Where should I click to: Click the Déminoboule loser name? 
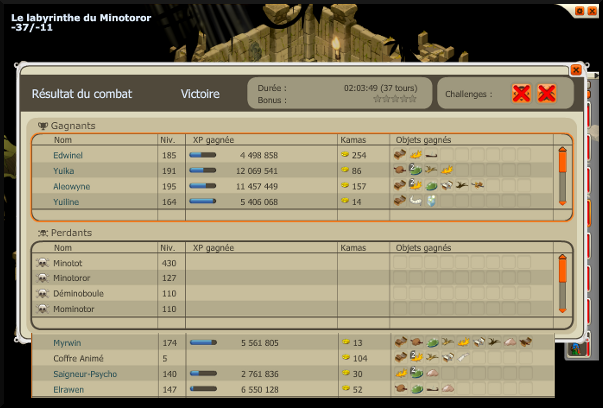(78, 293)
